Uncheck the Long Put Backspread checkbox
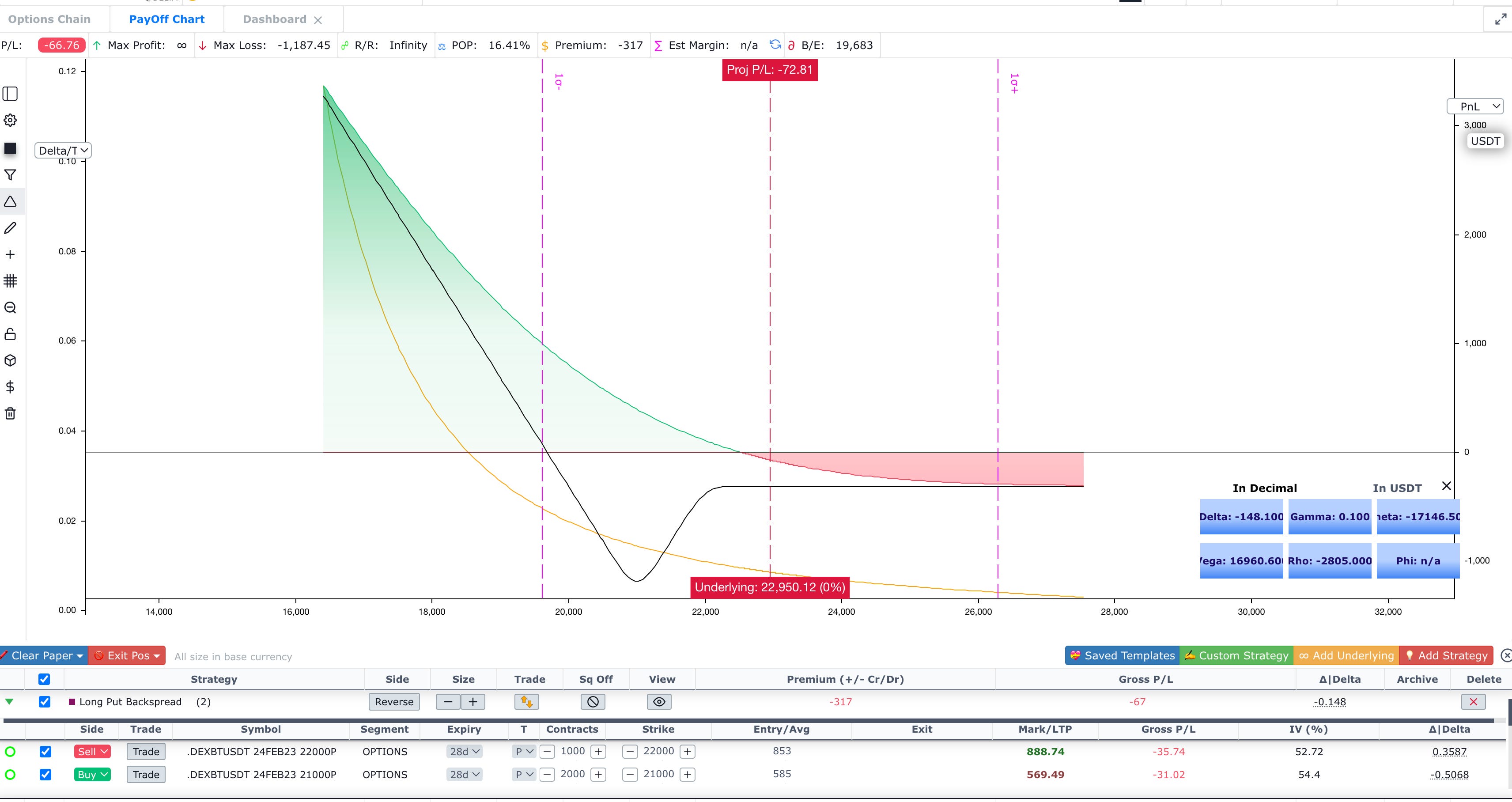1512x802 pixels. (x=45, y=702)
